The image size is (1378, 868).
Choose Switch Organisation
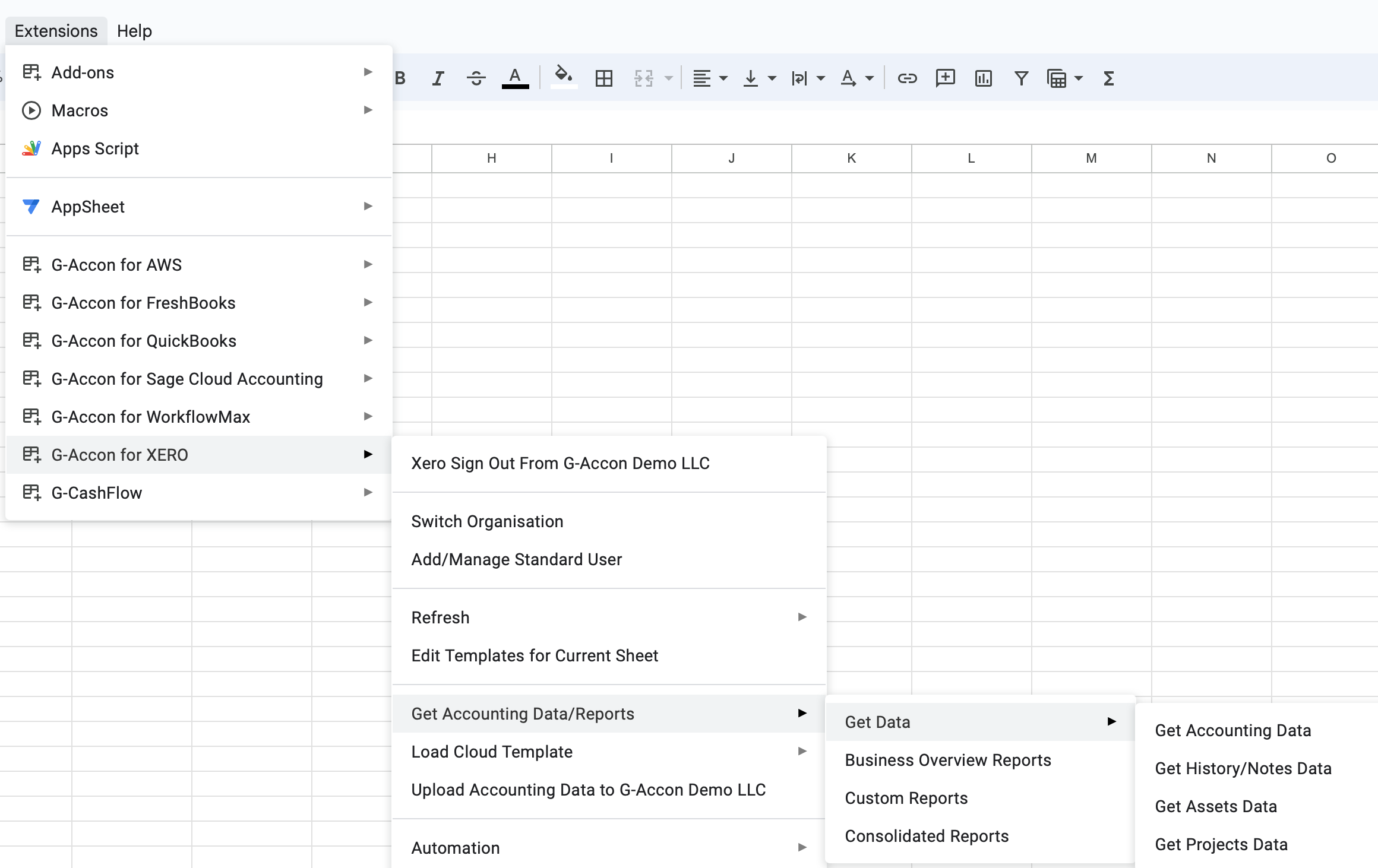tap(609, 521)
